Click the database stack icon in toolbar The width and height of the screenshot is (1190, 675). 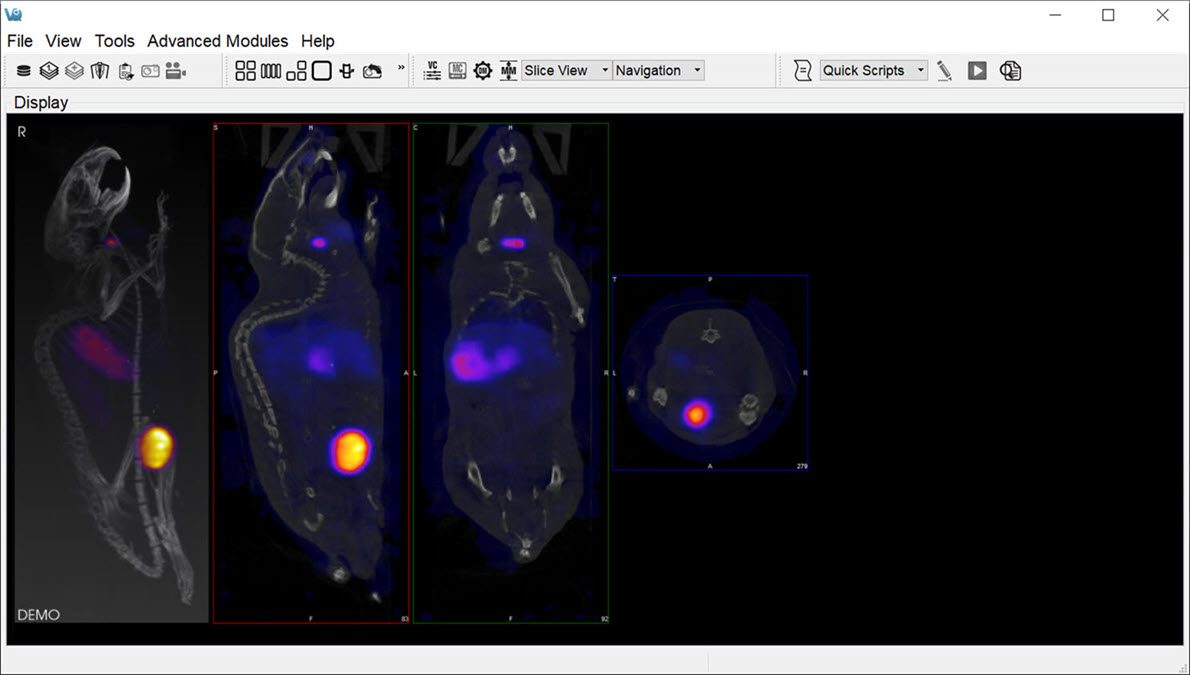click(x=24, y=71)
